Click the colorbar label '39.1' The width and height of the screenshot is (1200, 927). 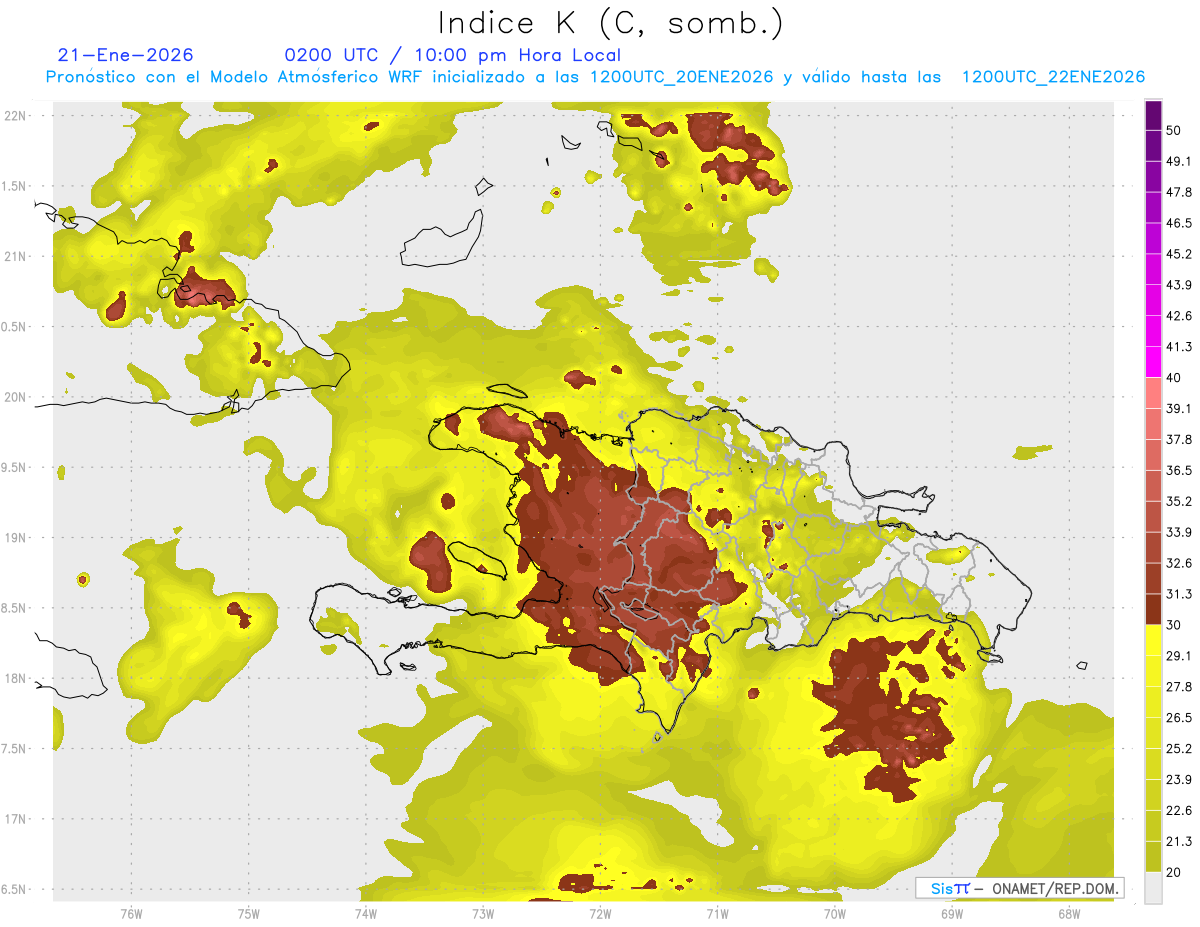click(1179, 408)
